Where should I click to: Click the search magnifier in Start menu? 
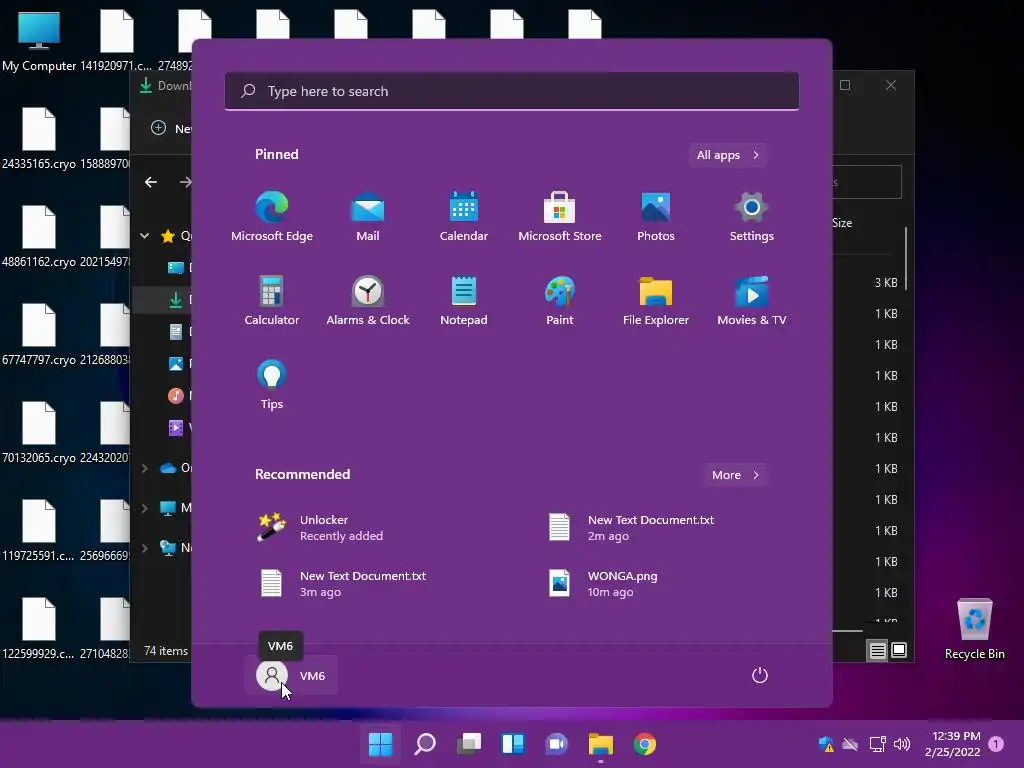(x=248, y=91)
